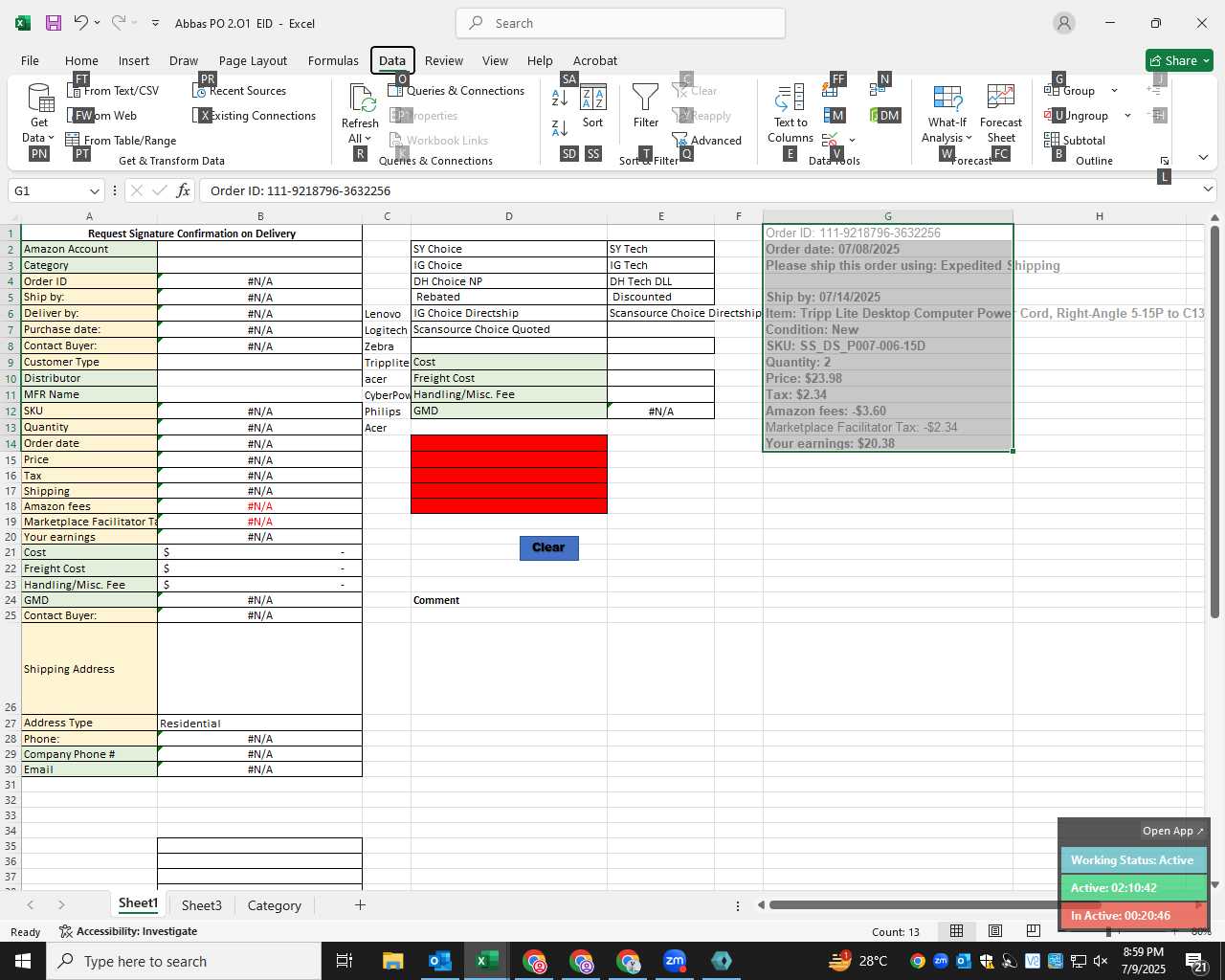Open Data Validation dropdown arrow

[853, 141]
